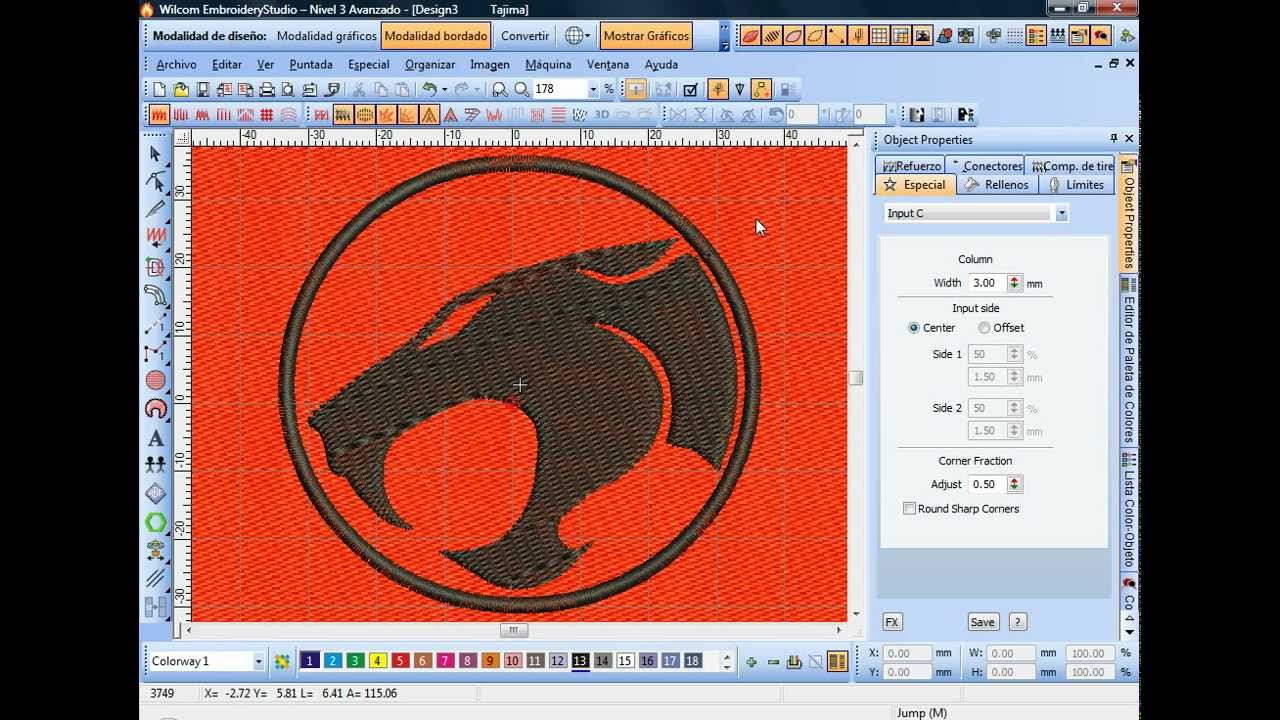Adjust Corner Fraction value stepper
Viewport: 1280px width, 720px height.
click(1015, 484)
